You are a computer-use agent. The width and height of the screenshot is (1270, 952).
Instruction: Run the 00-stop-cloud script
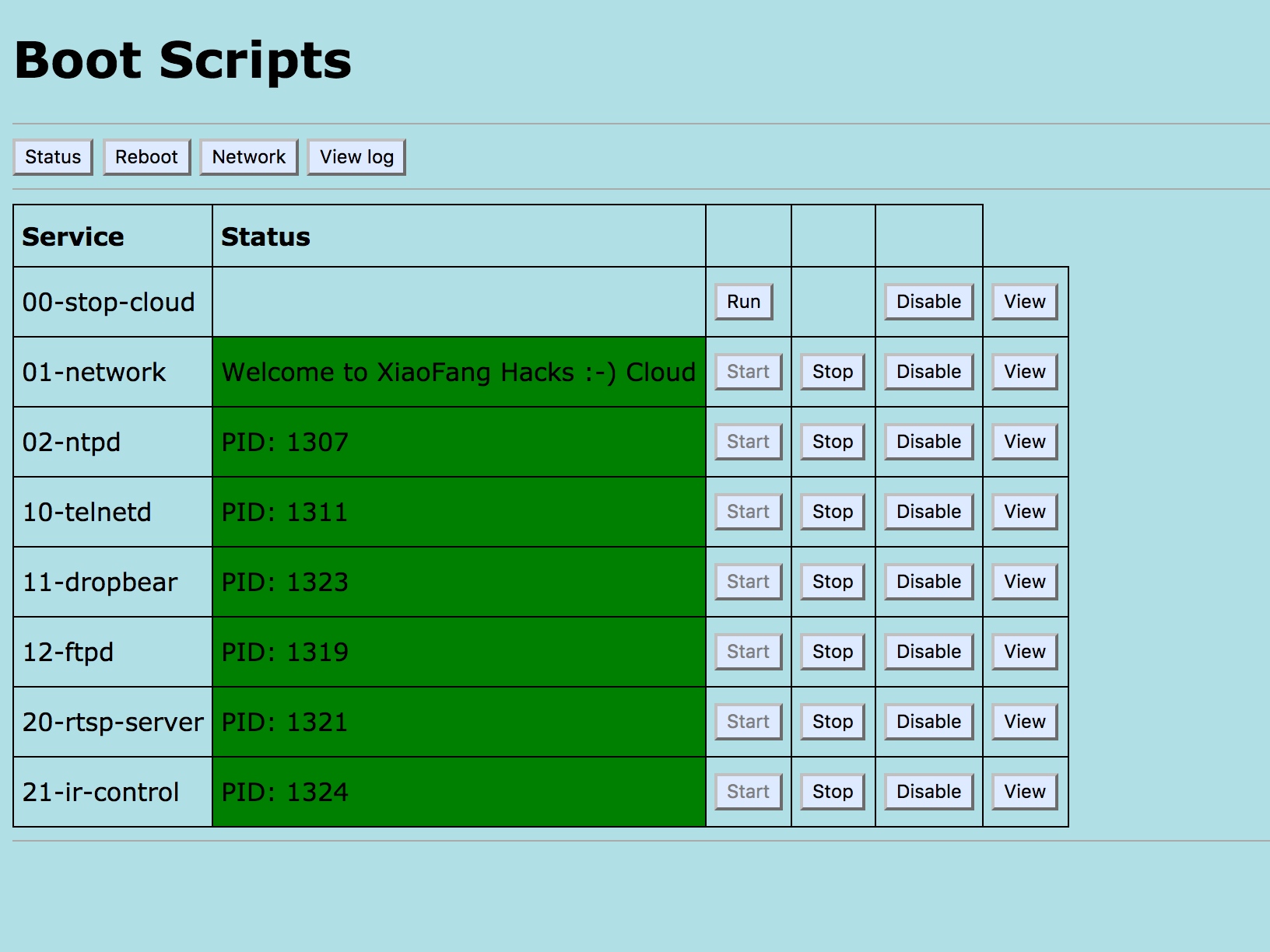point(744,302)
